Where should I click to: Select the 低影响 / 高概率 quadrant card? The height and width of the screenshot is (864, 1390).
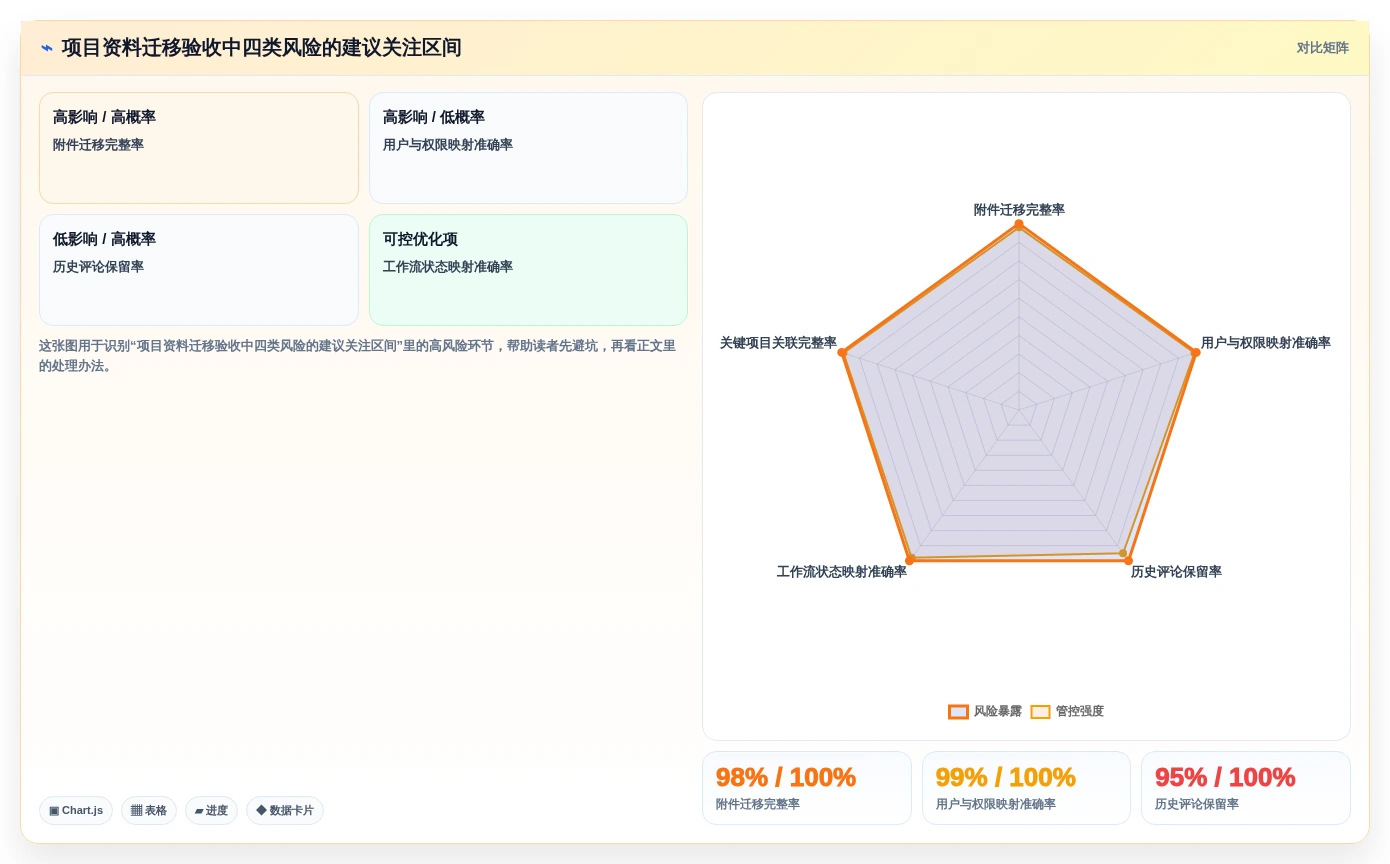pos(199,270)
